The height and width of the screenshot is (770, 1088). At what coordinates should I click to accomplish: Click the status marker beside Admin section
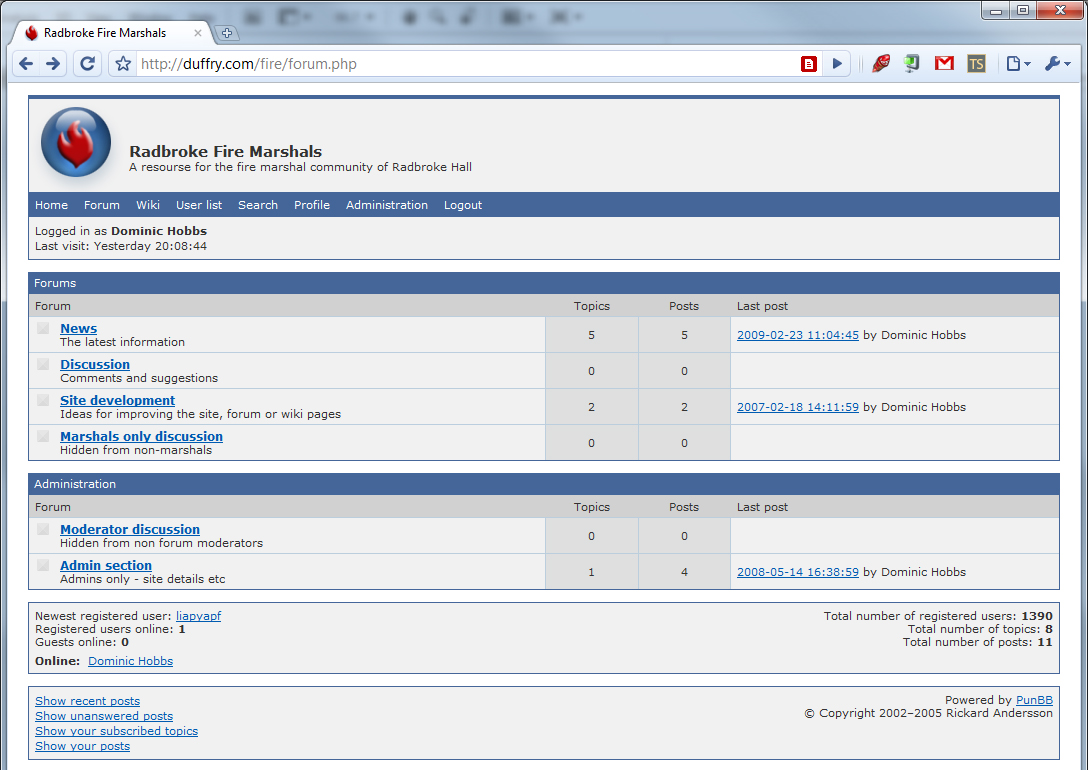point(43,565)
